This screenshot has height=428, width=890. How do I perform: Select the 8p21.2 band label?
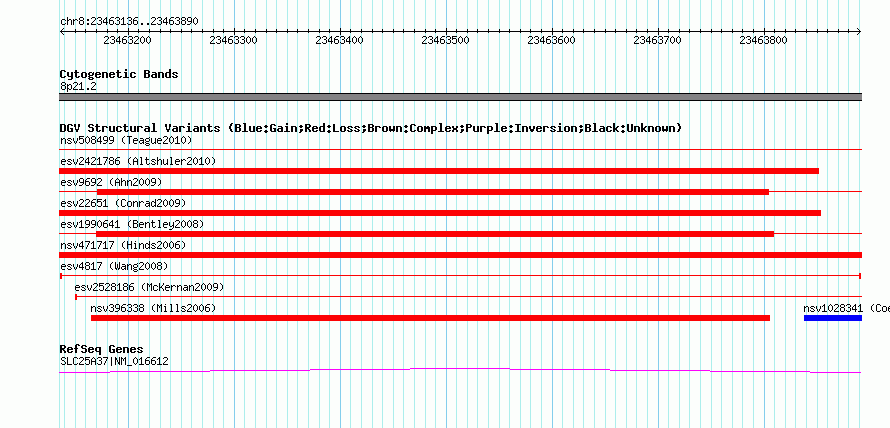[x=77, y=87]
